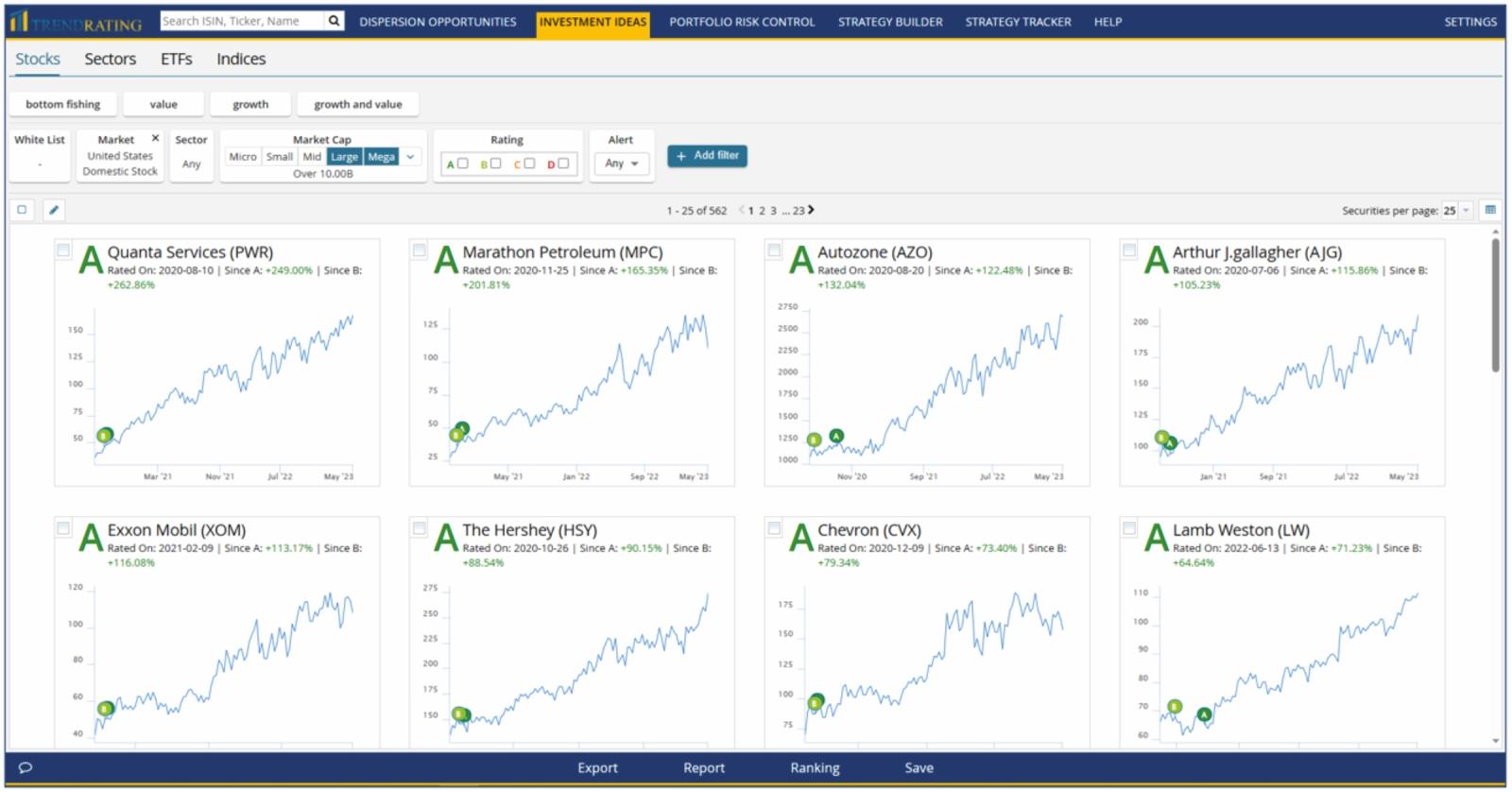The height and width of the screenshot is (792, 1512).
Task: Click the rating marker on Chevron chart
Action: 816,701
